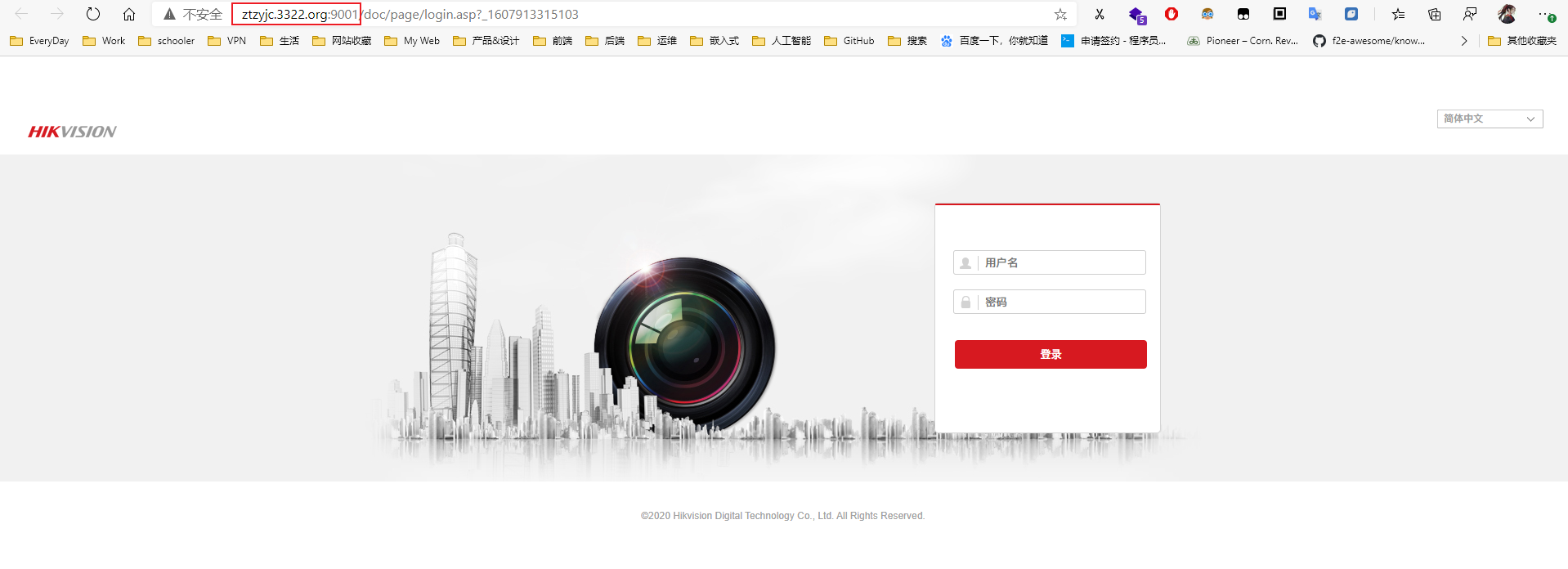The width and height of the screenshot is (1568, 569).
Task: Open the black square frame extension
Action: [x=1279, y=14]
